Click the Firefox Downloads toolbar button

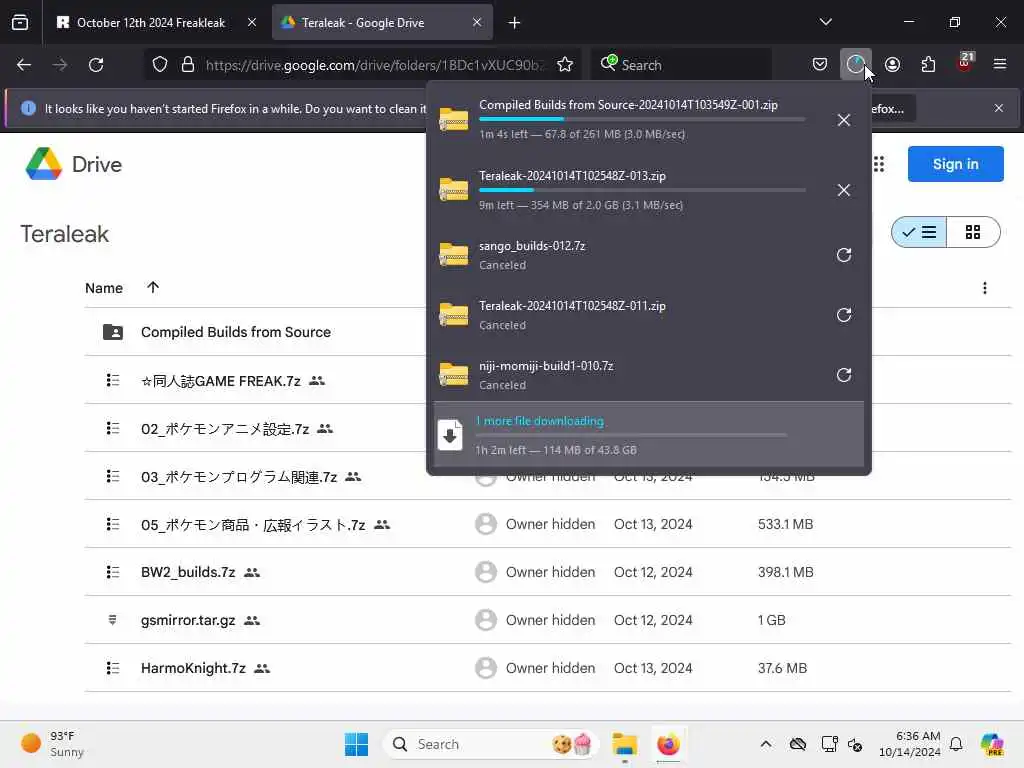(855, 64)
